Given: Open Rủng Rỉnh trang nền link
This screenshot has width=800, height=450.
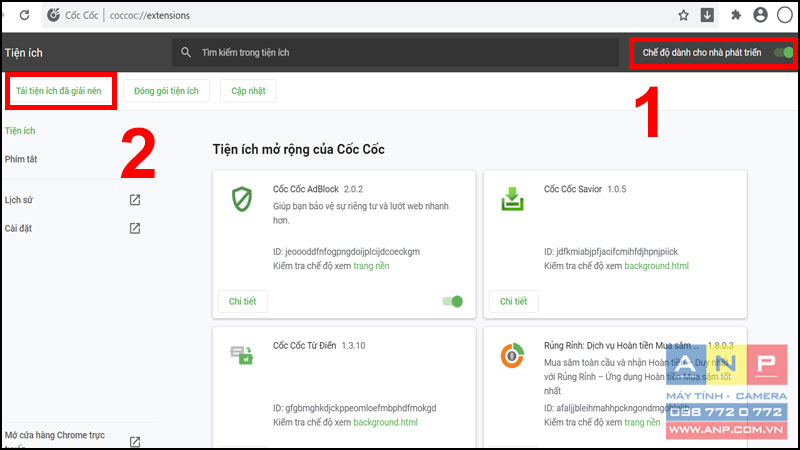Looking at the screenshot, I should pyautogui.click(x=642, y=422).
